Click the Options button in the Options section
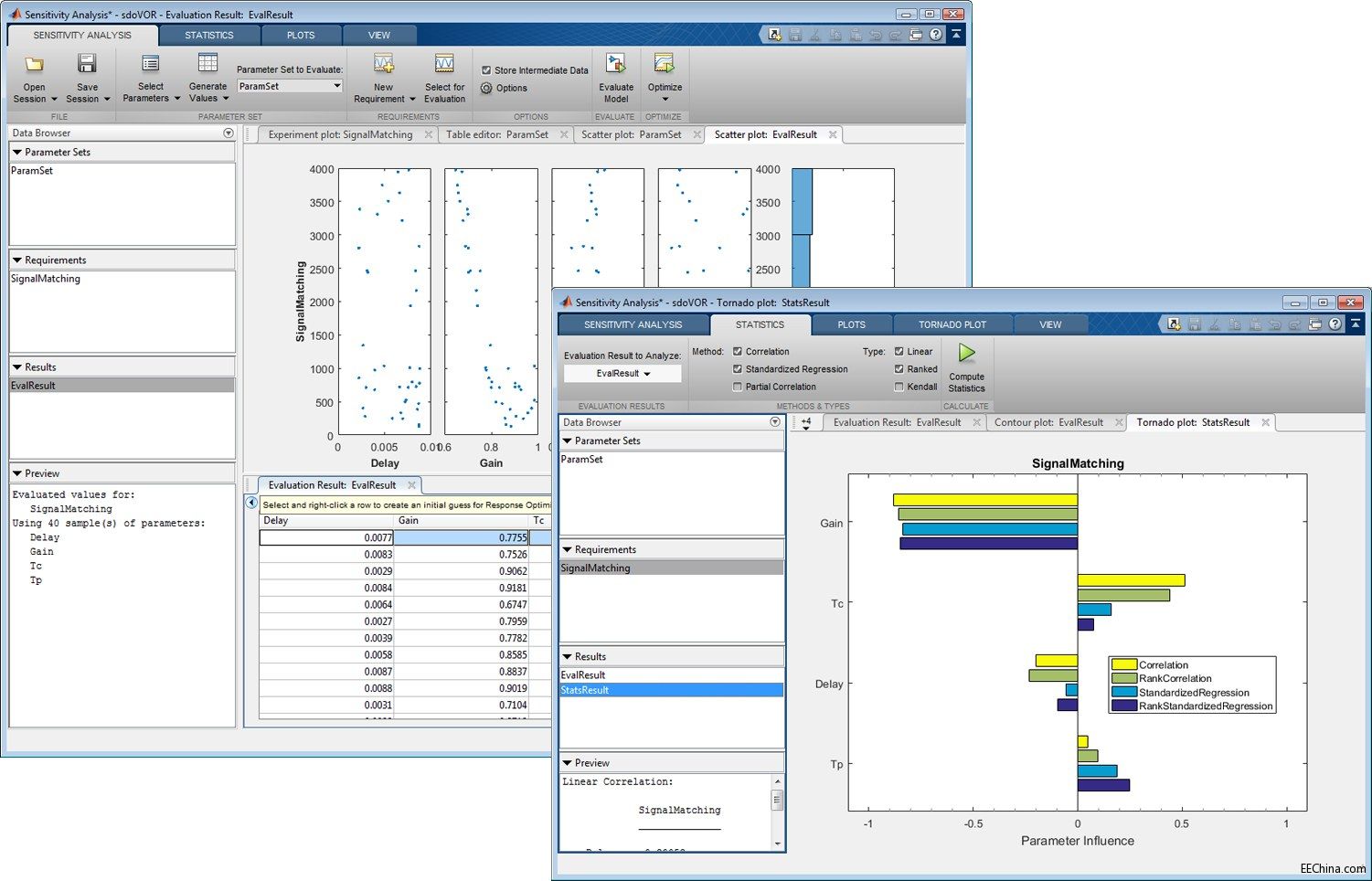 tap(504, 89)
